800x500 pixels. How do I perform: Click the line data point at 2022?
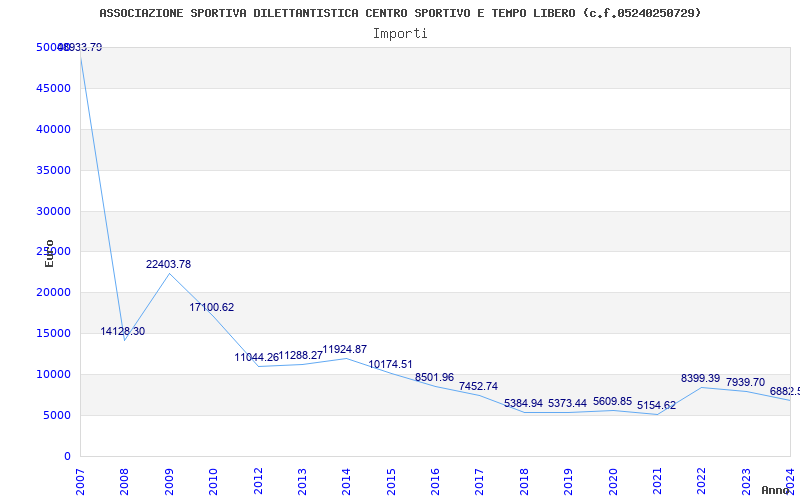[x=702, y=387]
